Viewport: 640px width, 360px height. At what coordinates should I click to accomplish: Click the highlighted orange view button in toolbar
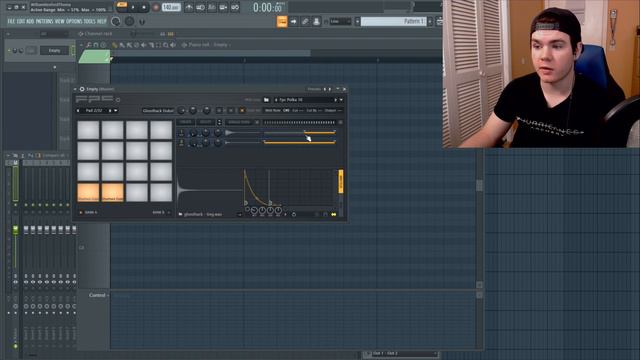click(x=282, y=21)
